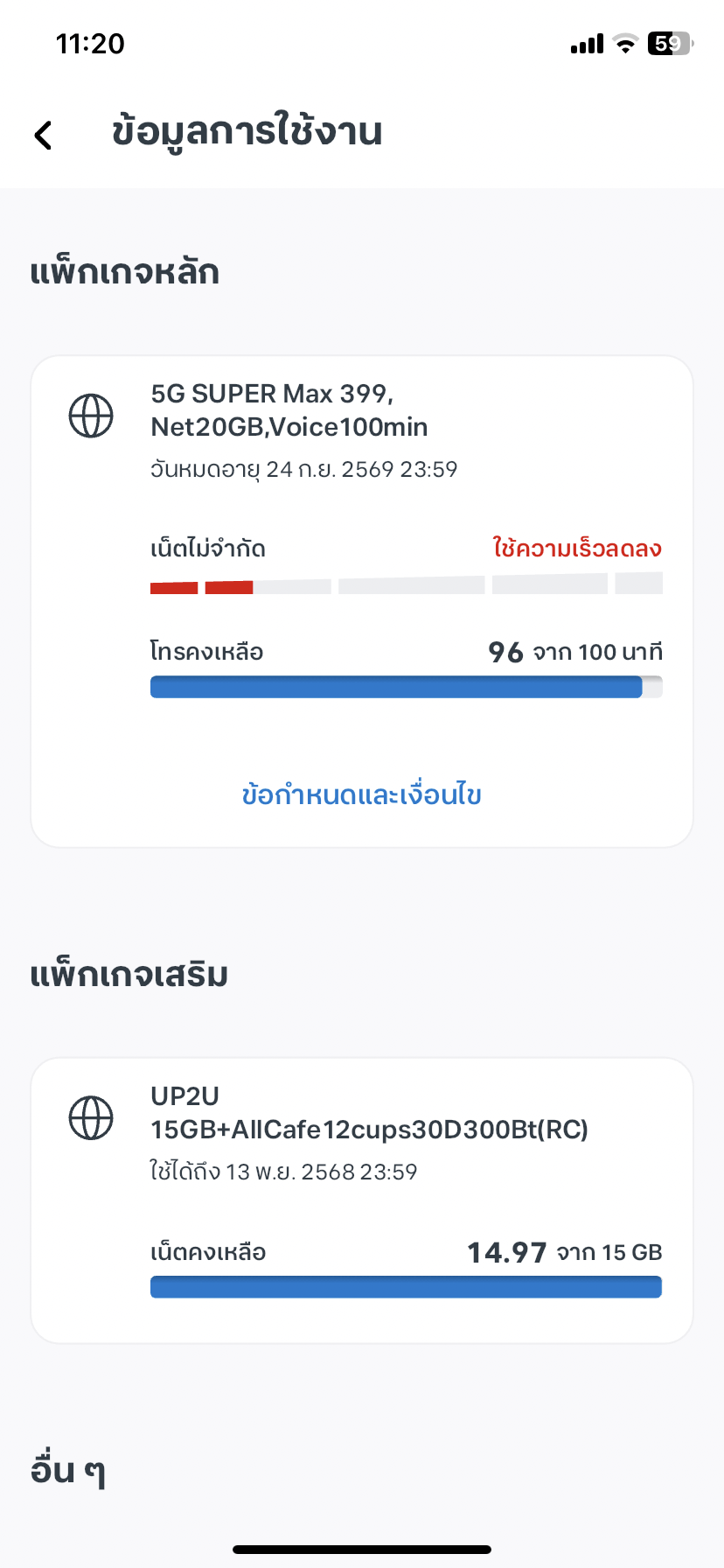Tap the 14.97 จาก 15 GB remaining value
724x1568 pixels.
point(564,1252)
